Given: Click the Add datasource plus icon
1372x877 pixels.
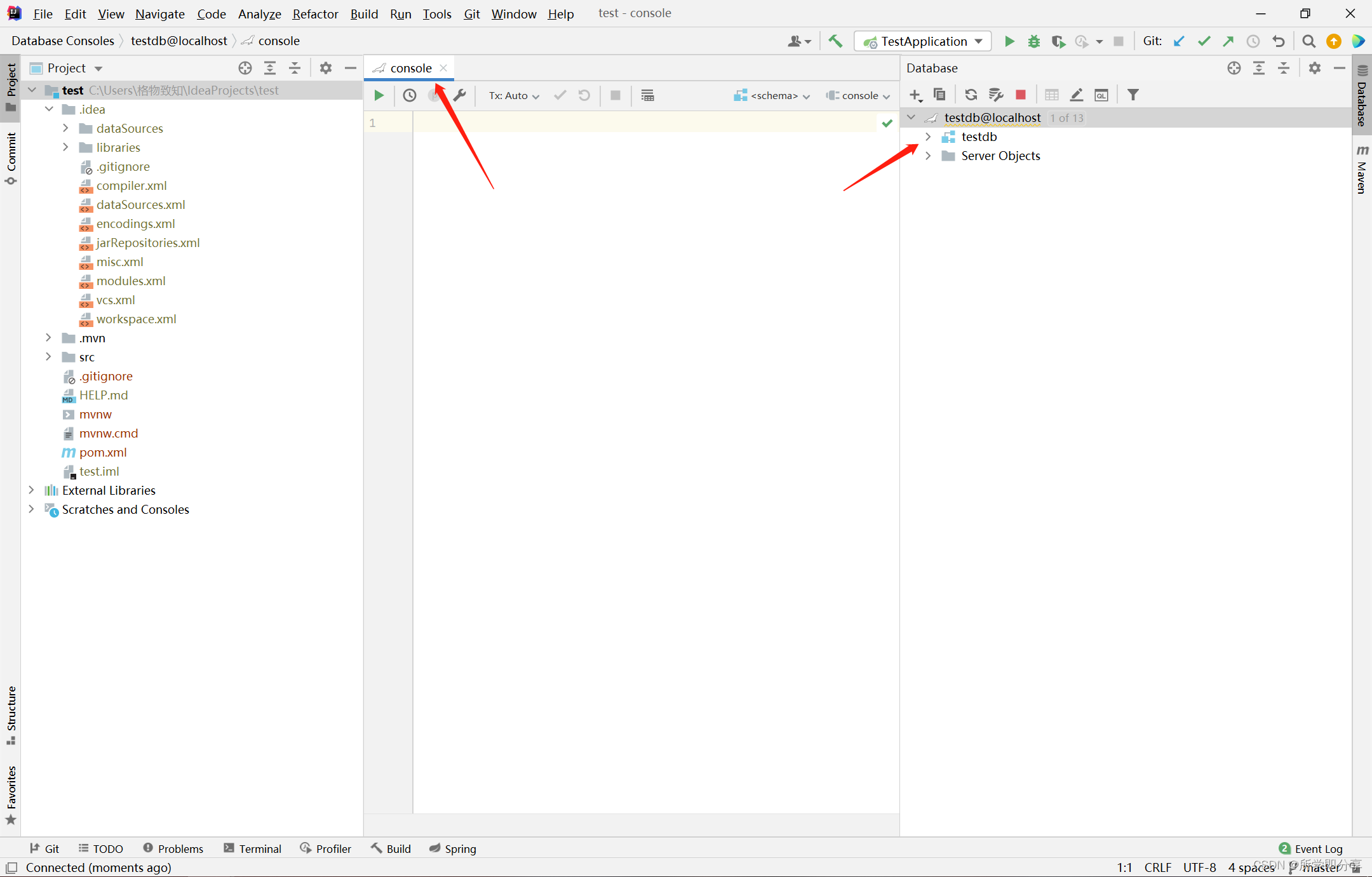Looking at the screenshot, I should tap(915, 95).
